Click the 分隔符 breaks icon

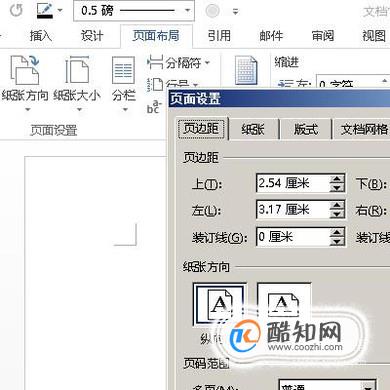pos(155,62)
